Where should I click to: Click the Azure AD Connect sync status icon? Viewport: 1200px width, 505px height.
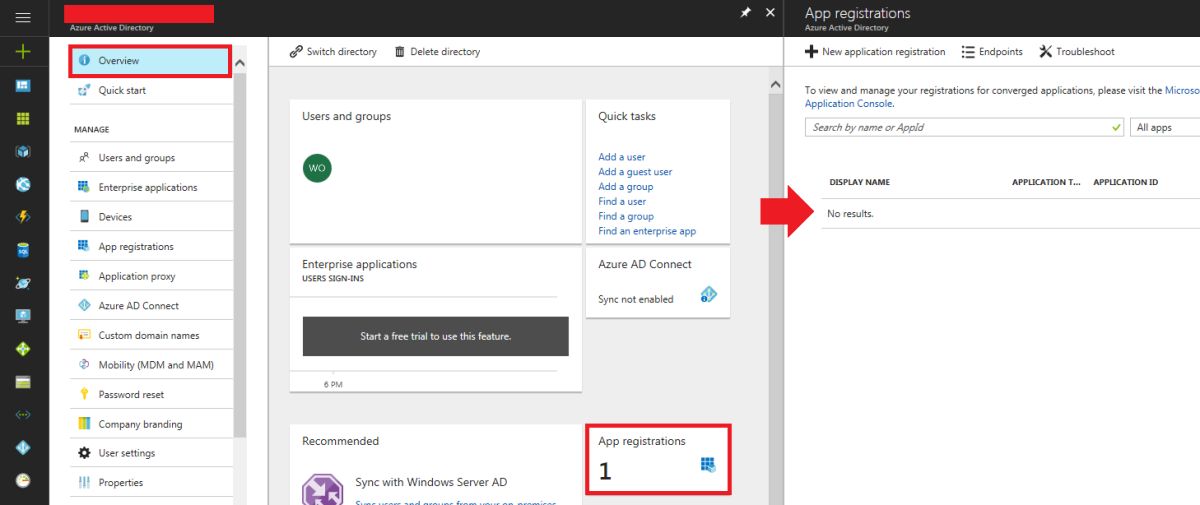click(709, 294)
